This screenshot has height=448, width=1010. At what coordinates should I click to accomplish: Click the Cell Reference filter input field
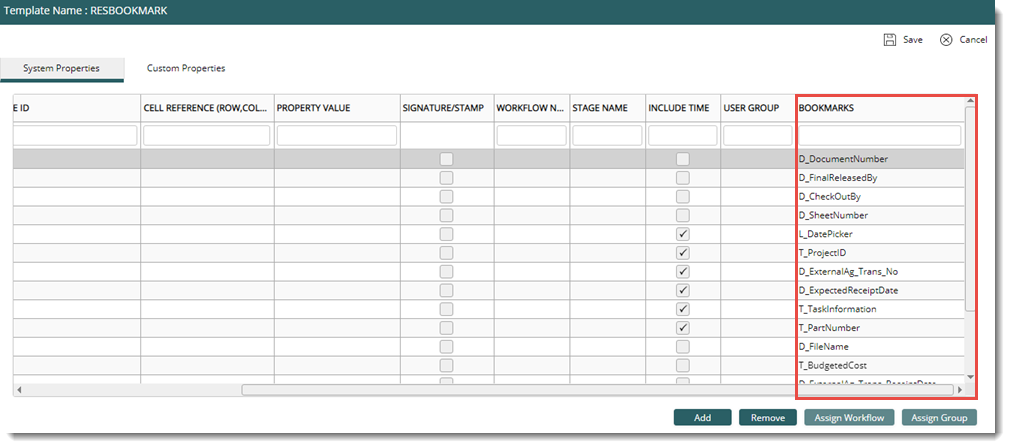pos(207,135)
